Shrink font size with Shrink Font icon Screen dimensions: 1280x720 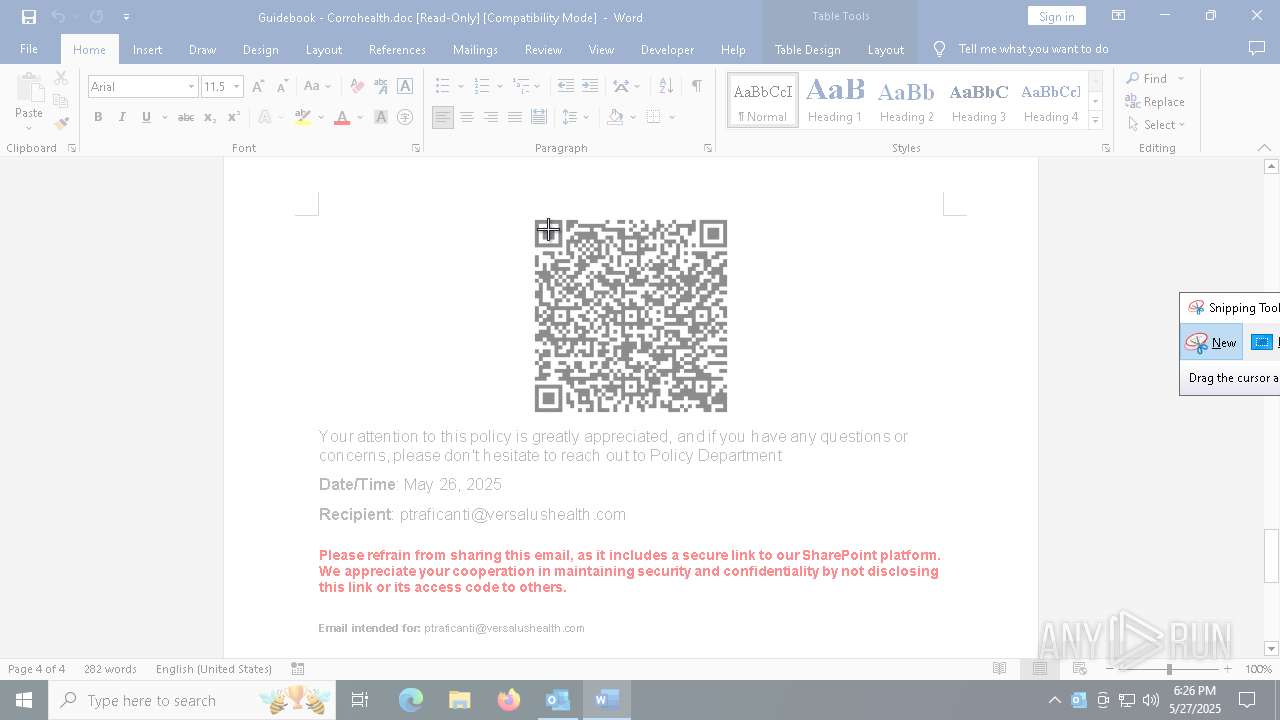coord(282,86)
